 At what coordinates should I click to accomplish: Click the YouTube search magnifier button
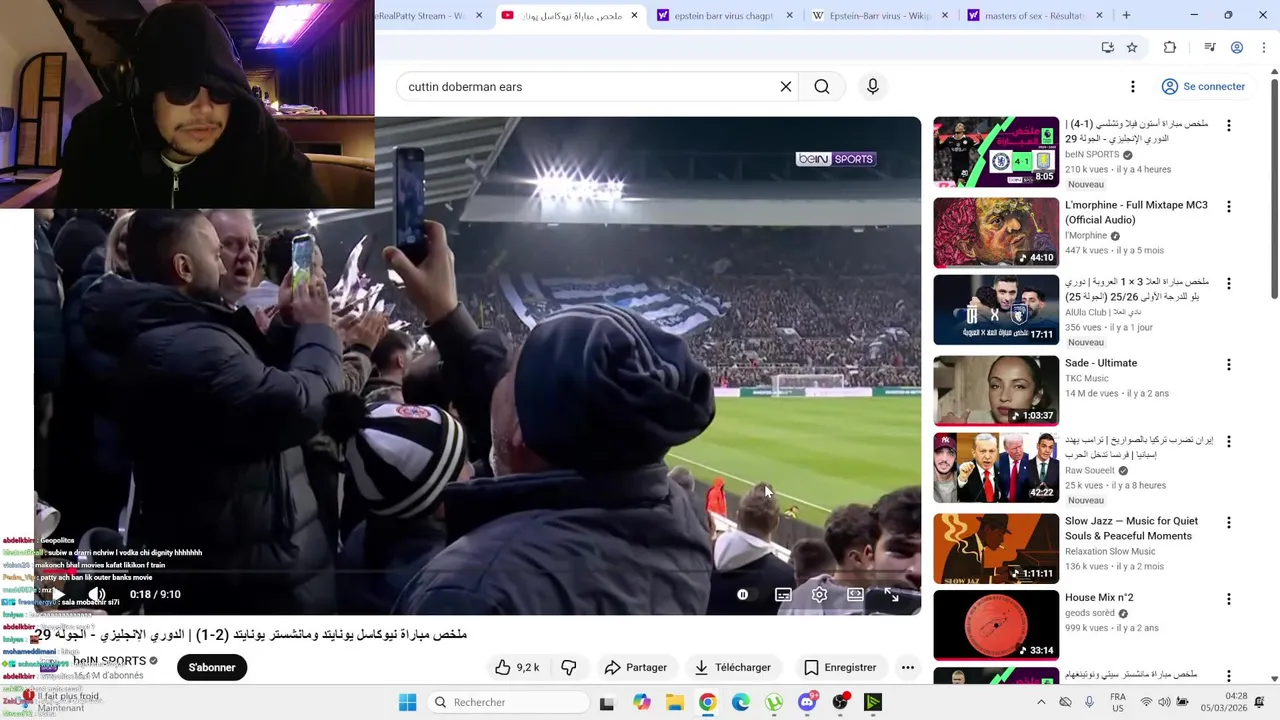822,87
